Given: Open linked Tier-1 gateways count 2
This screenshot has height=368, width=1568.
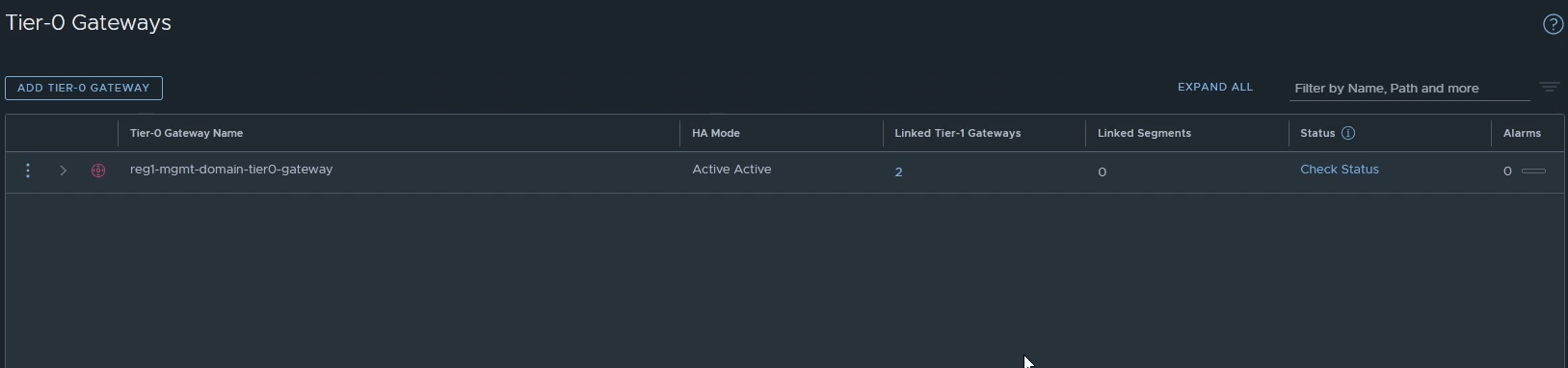Looking at the screenshot, I should pyautogui.click(x=898, y=172).
